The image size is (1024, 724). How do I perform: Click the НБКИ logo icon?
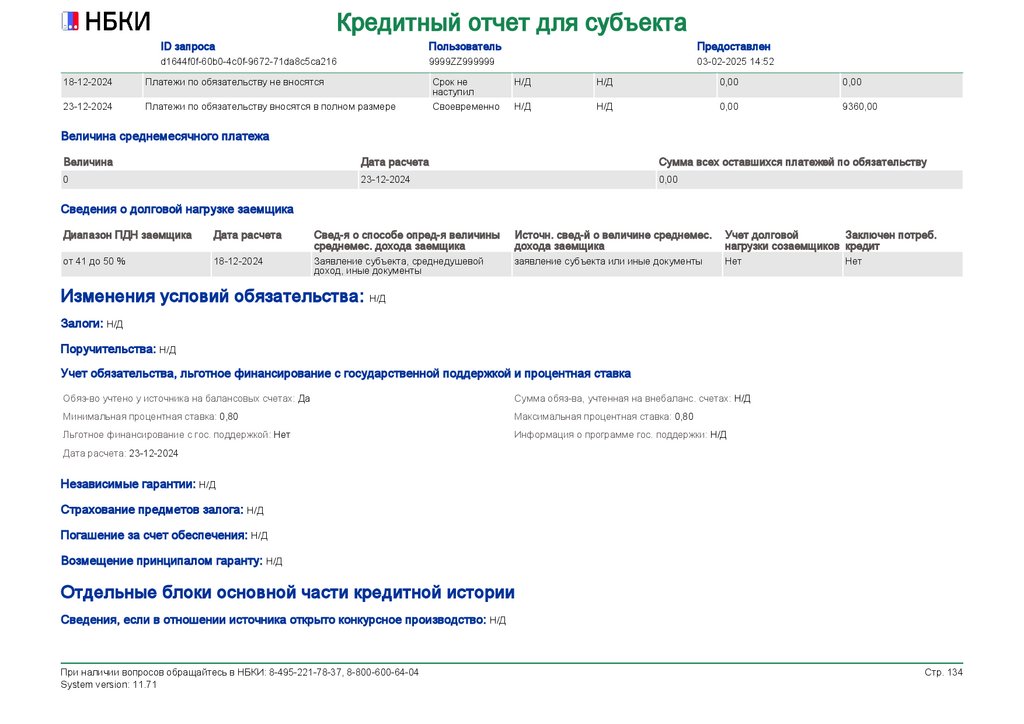click(x=70, y=22)
